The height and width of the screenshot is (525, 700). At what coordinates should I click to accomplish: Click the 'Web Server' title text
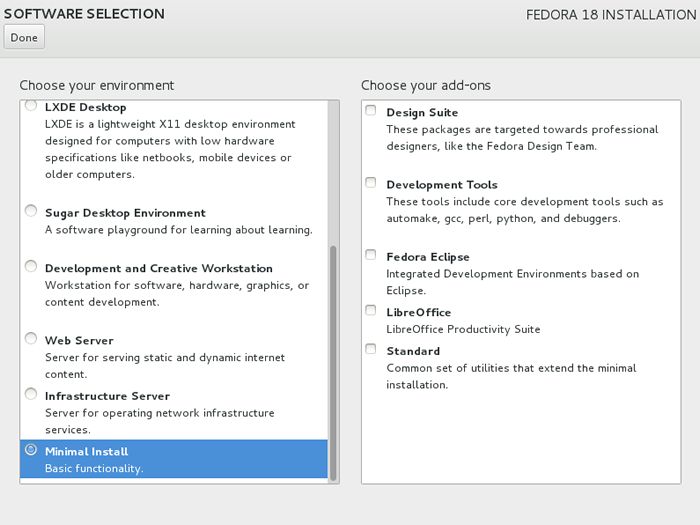pos(79,341)
